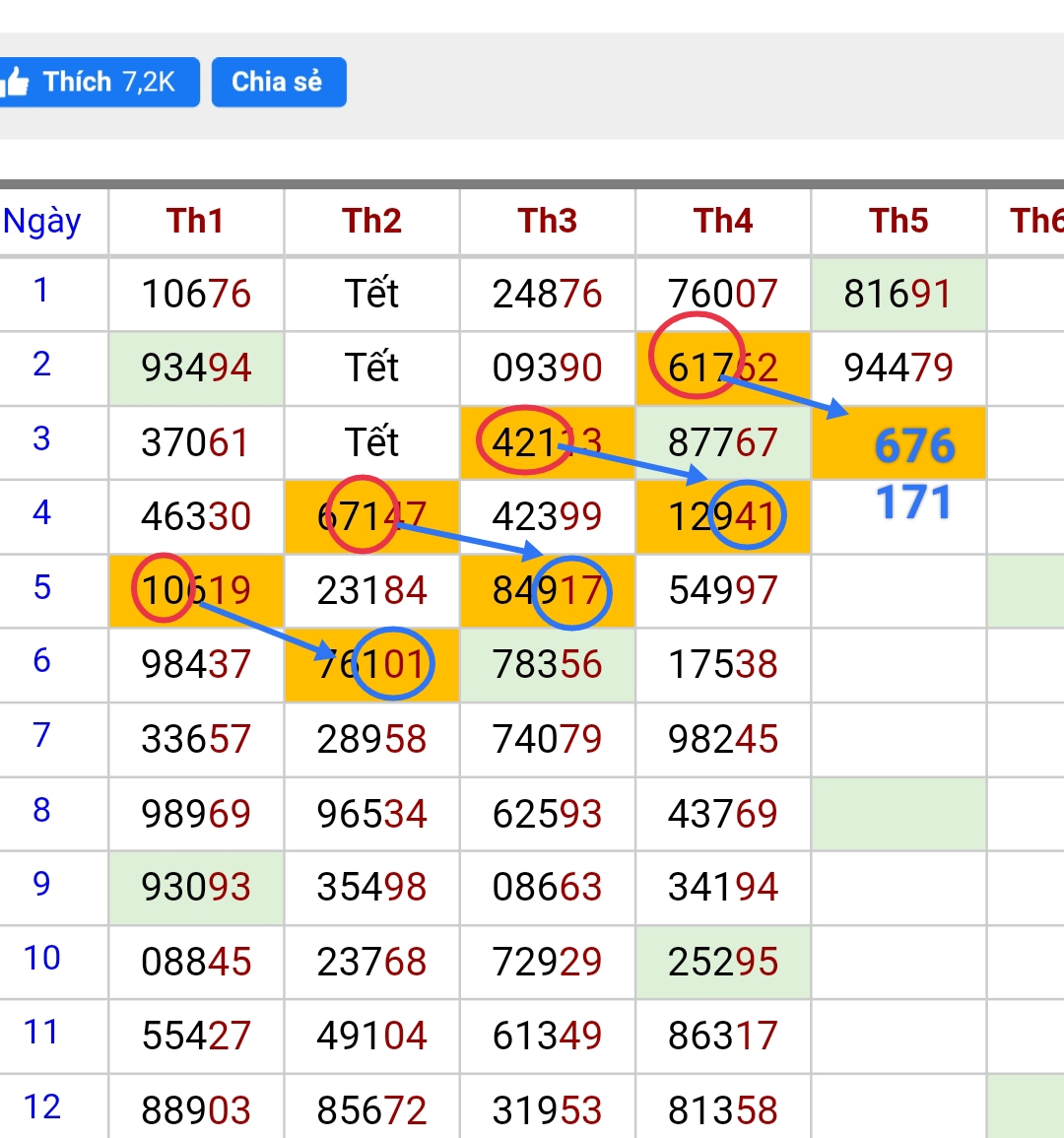Click the green cell showing 78356

click(547, 664)
